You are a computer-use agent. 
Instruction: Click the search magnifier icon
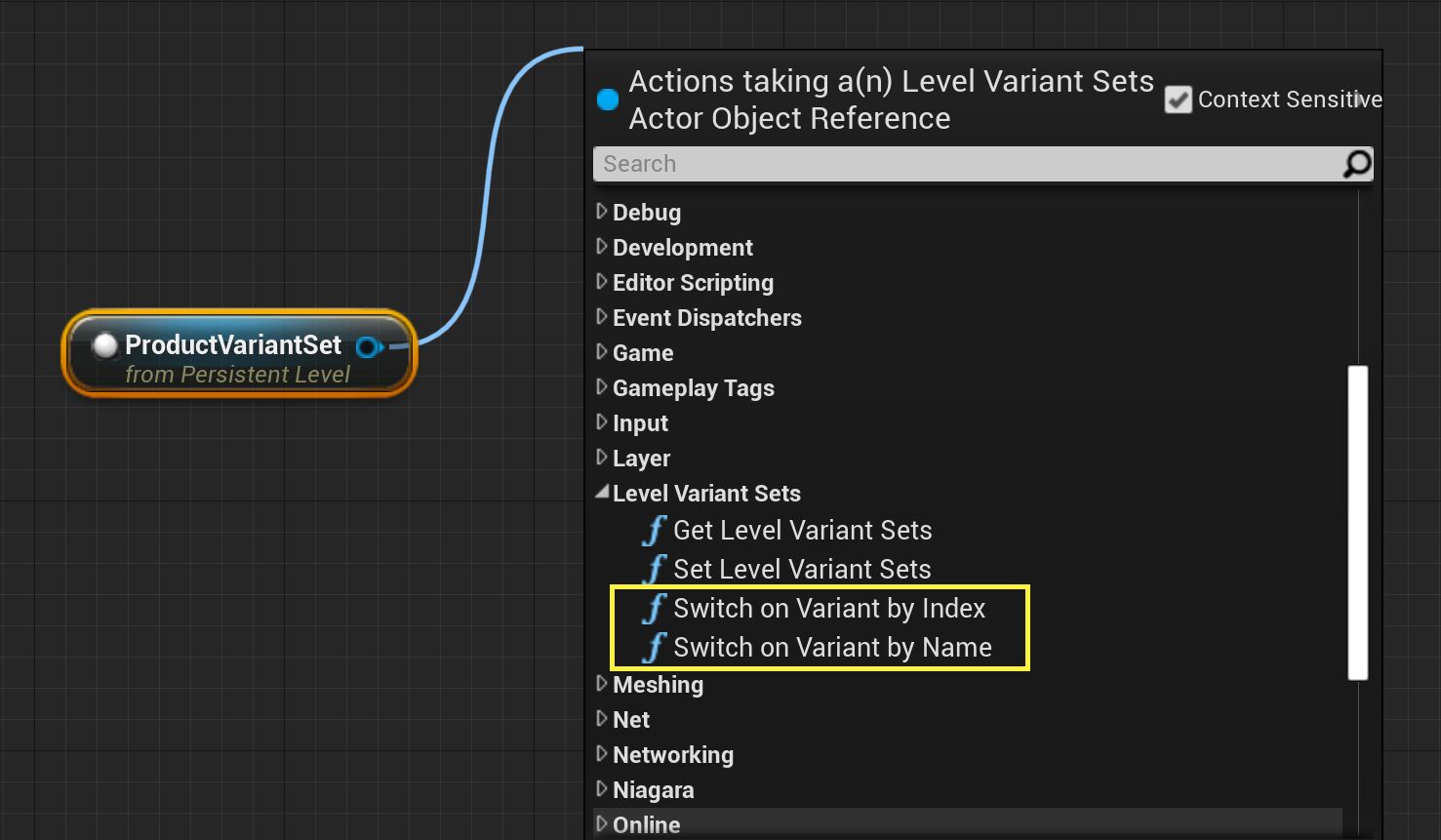click(x=1356, y=164)
